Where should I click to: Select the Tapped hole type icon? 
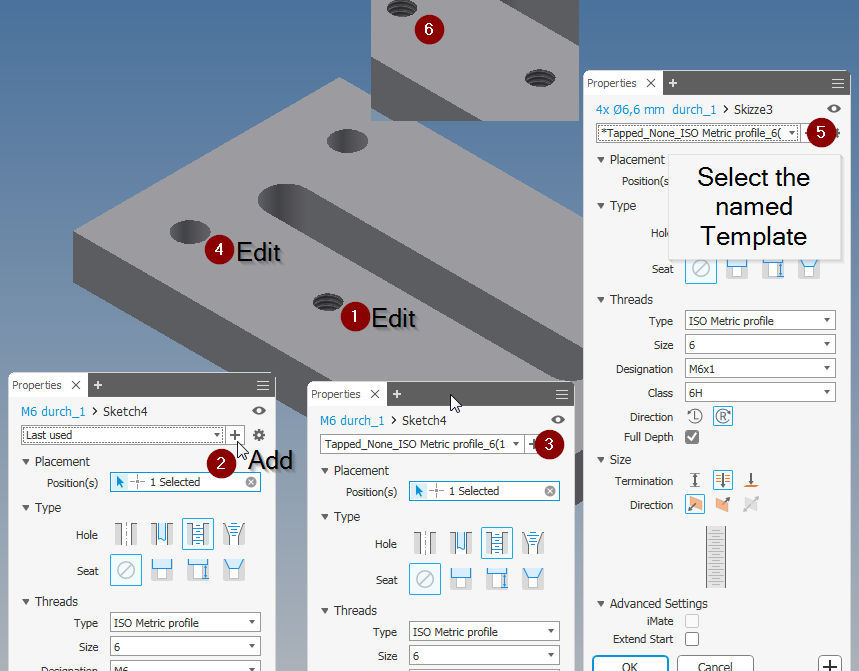click(497, 543)
